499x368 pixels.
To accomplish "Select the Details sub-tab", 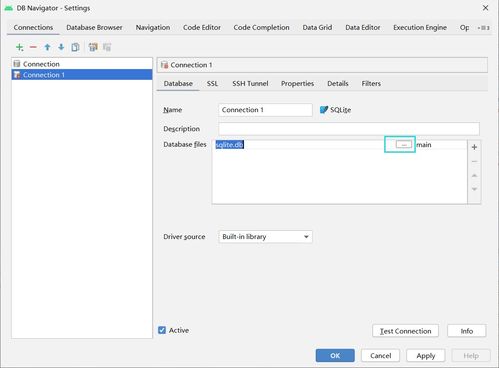I will [x=338, y=84].
